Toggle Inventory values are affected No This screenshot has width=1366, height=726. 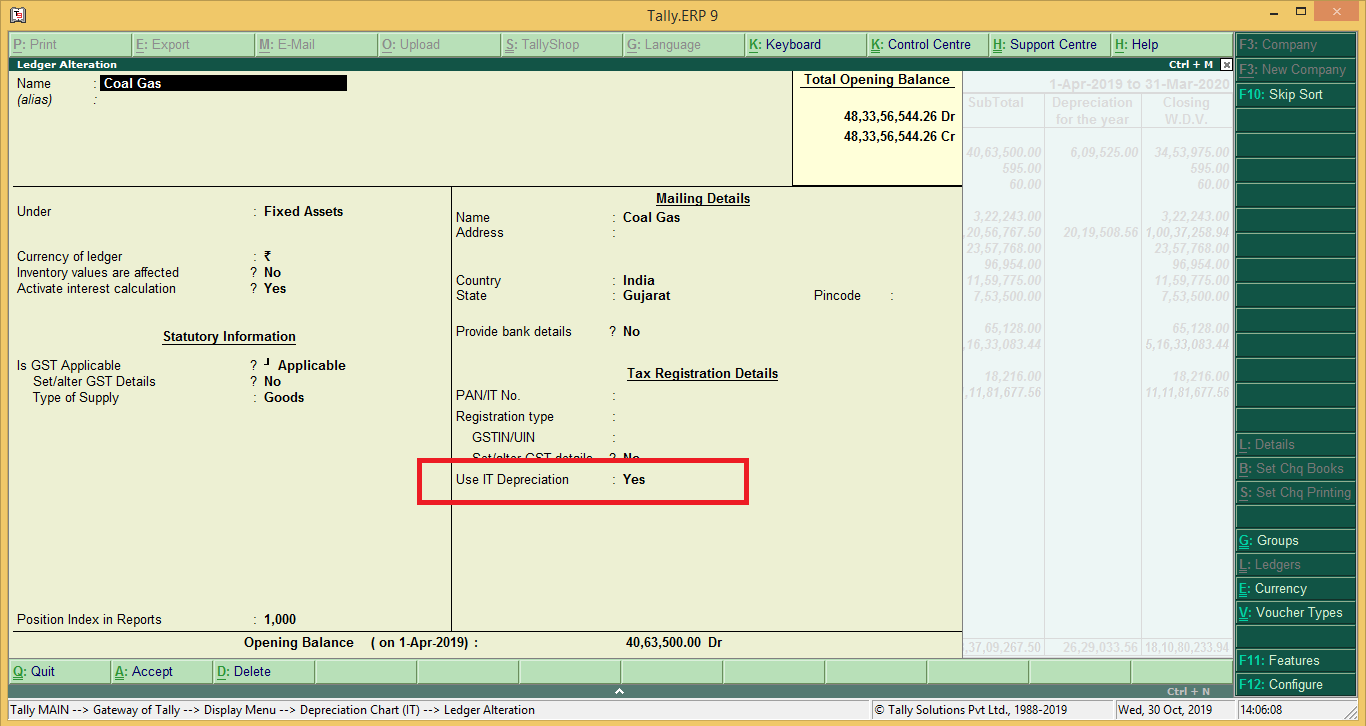[x=272, y=272]
